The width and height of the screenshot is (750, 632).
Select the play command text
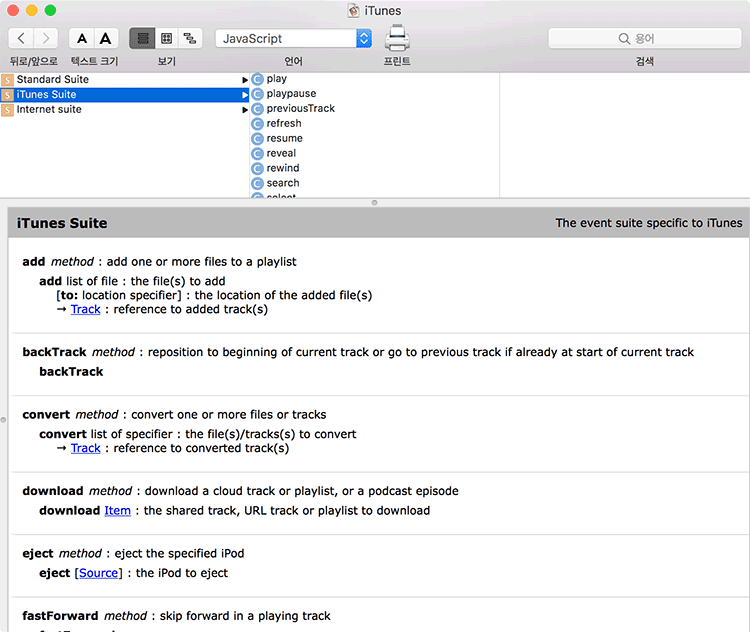coord(276,78)
